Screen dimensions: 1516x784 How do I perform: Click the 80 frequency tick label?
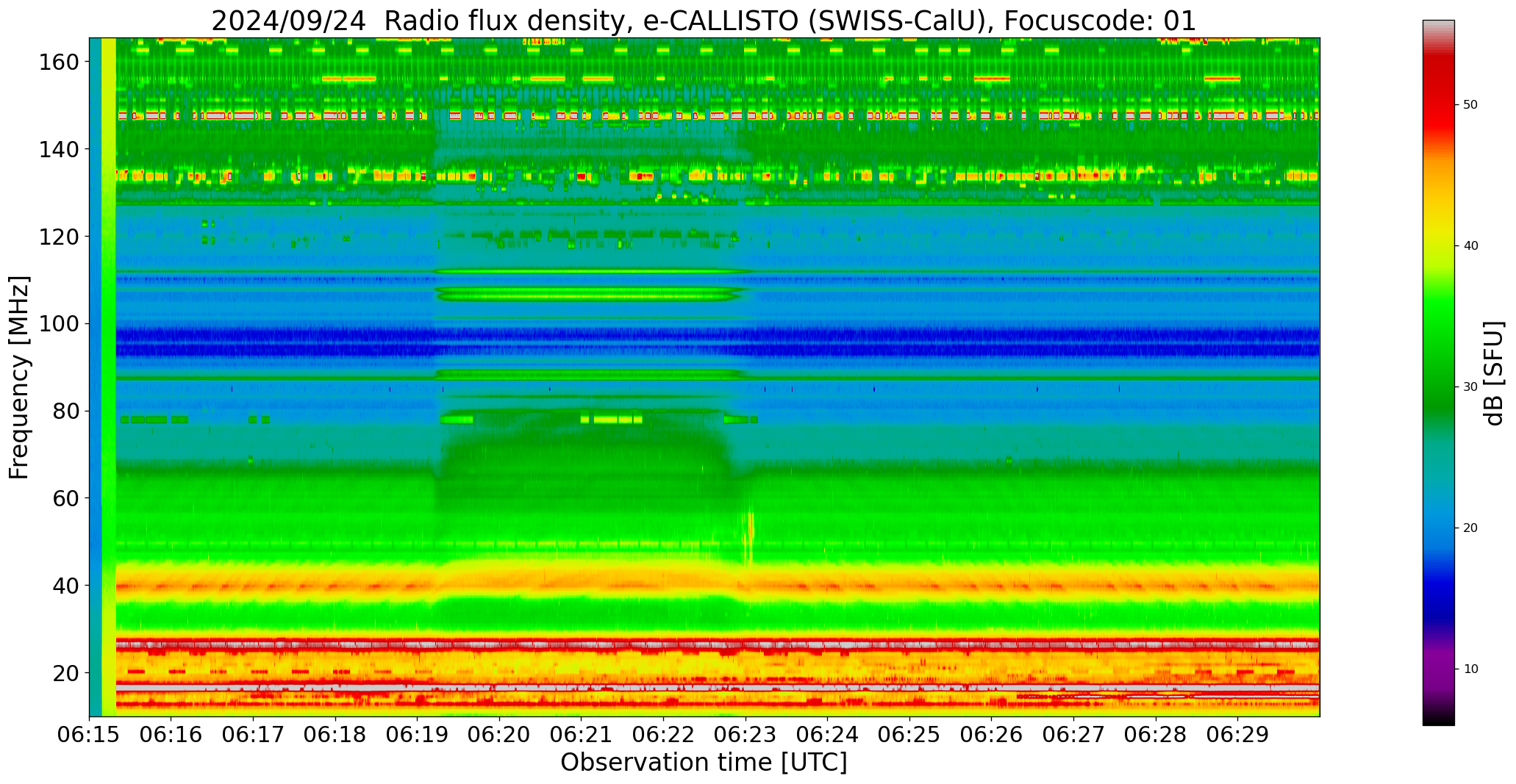pos(65,411)
